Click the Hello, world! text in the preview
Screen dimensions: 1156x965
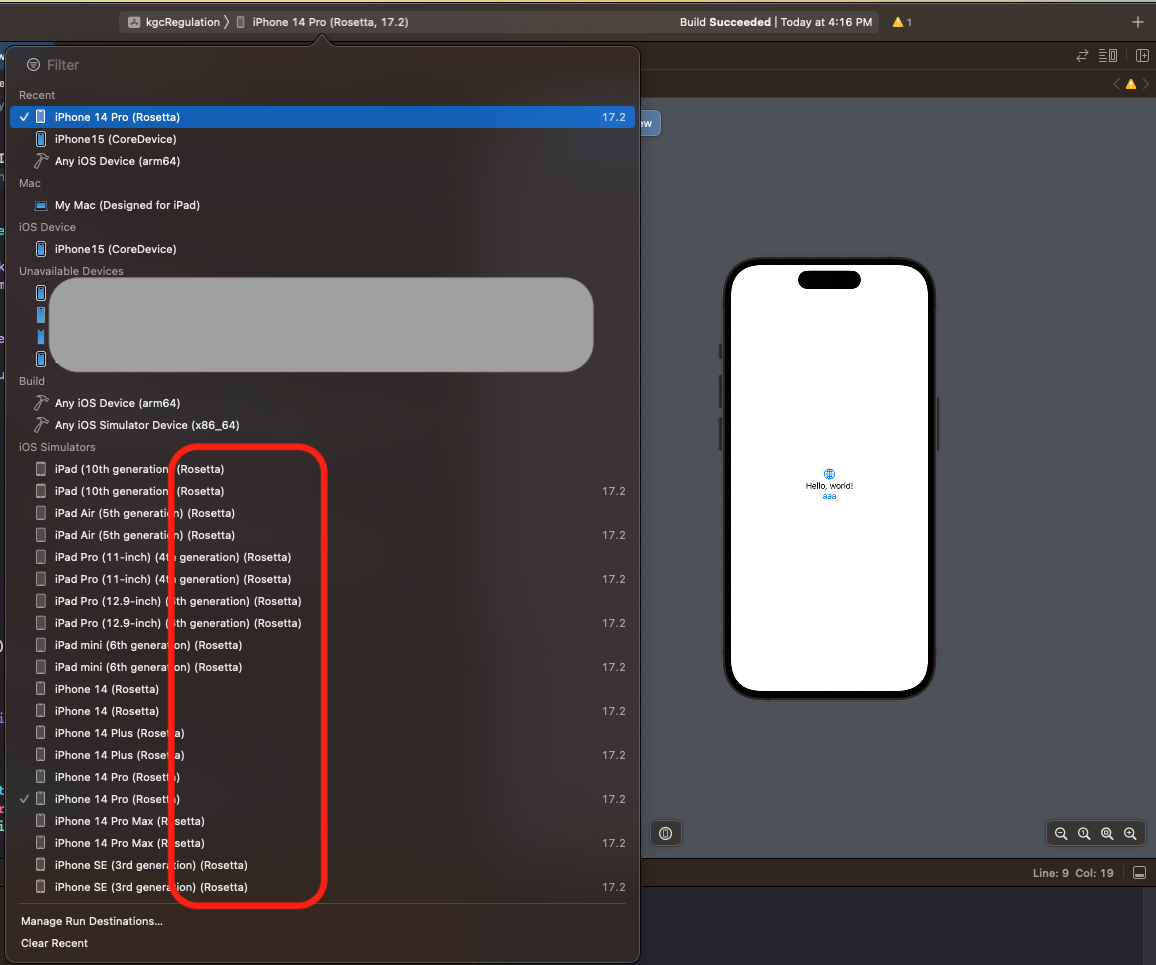pyautogui.click(x=829, y=486)
